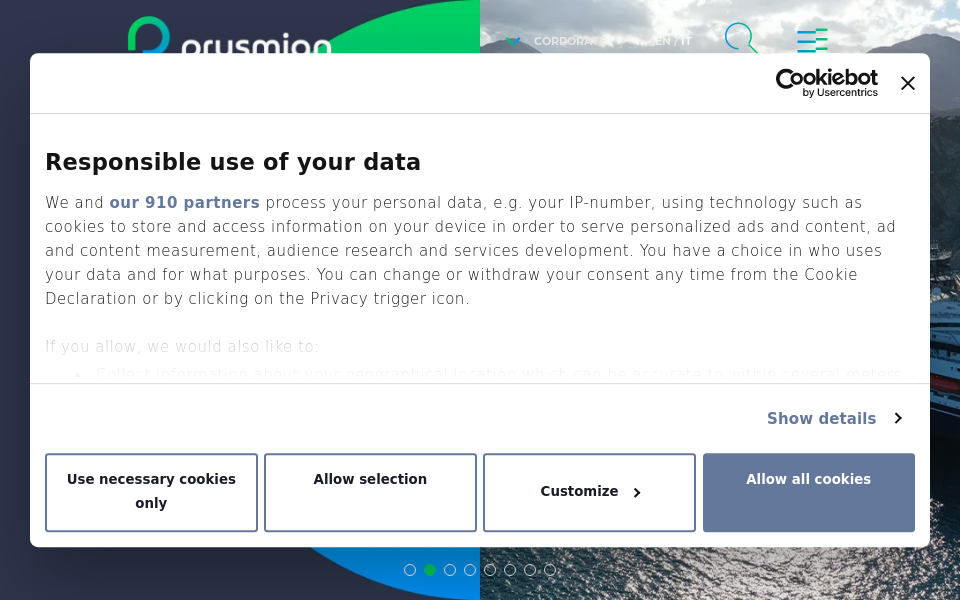Click the 'Responsible use of your data' heading
Image resolution: width=960 pixels, height=600 pixels.
pos(233,162)
